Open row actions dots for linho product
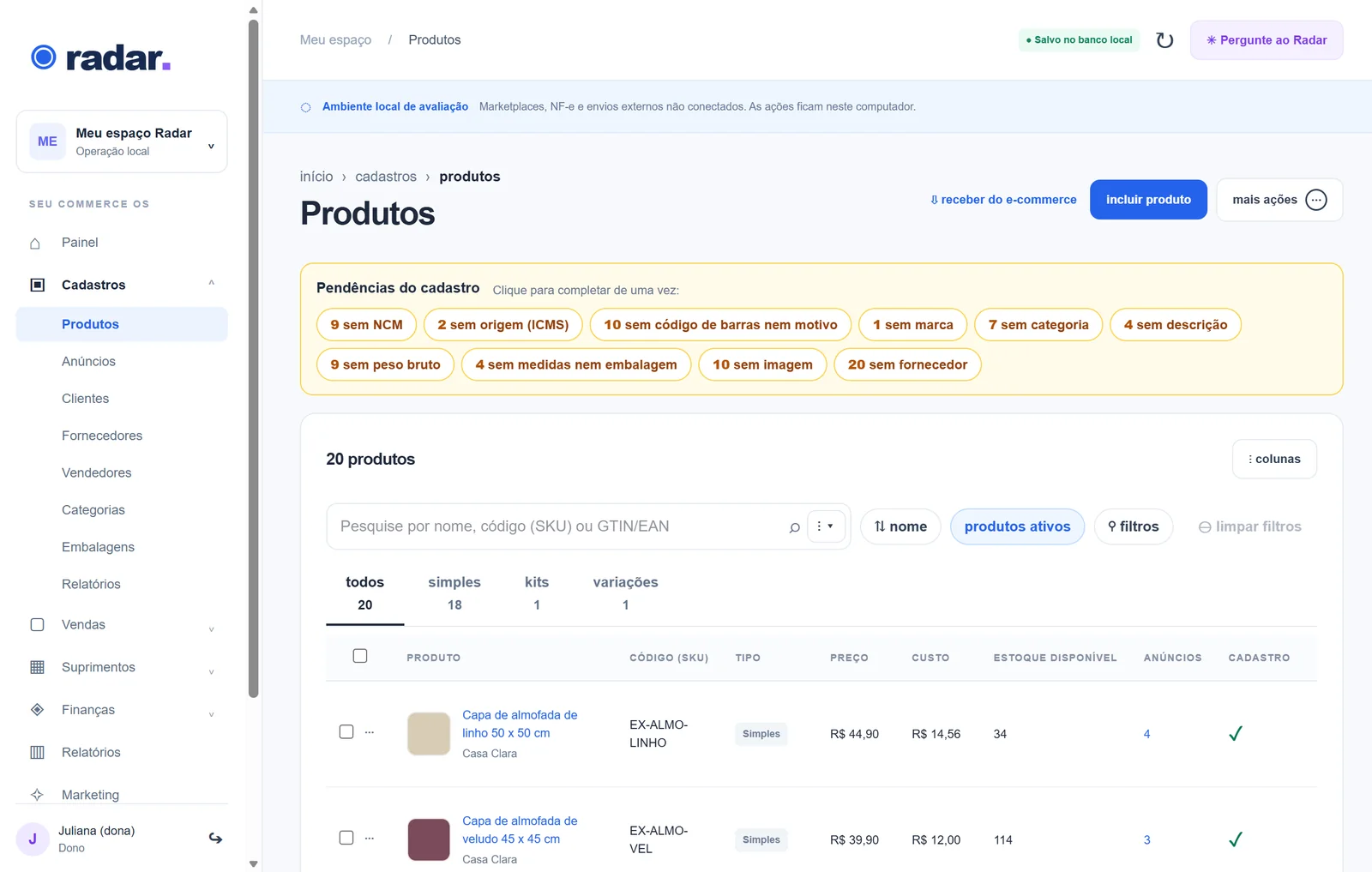1372x872 pixels. (x=370, y=732)
